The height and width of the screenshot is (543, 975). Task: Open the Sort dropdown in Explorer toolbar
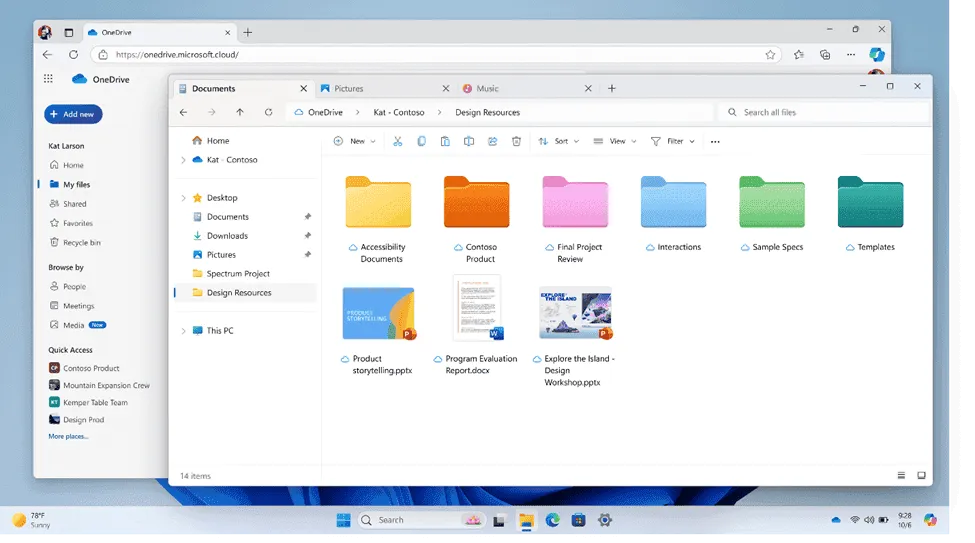(x=558, y=141)
